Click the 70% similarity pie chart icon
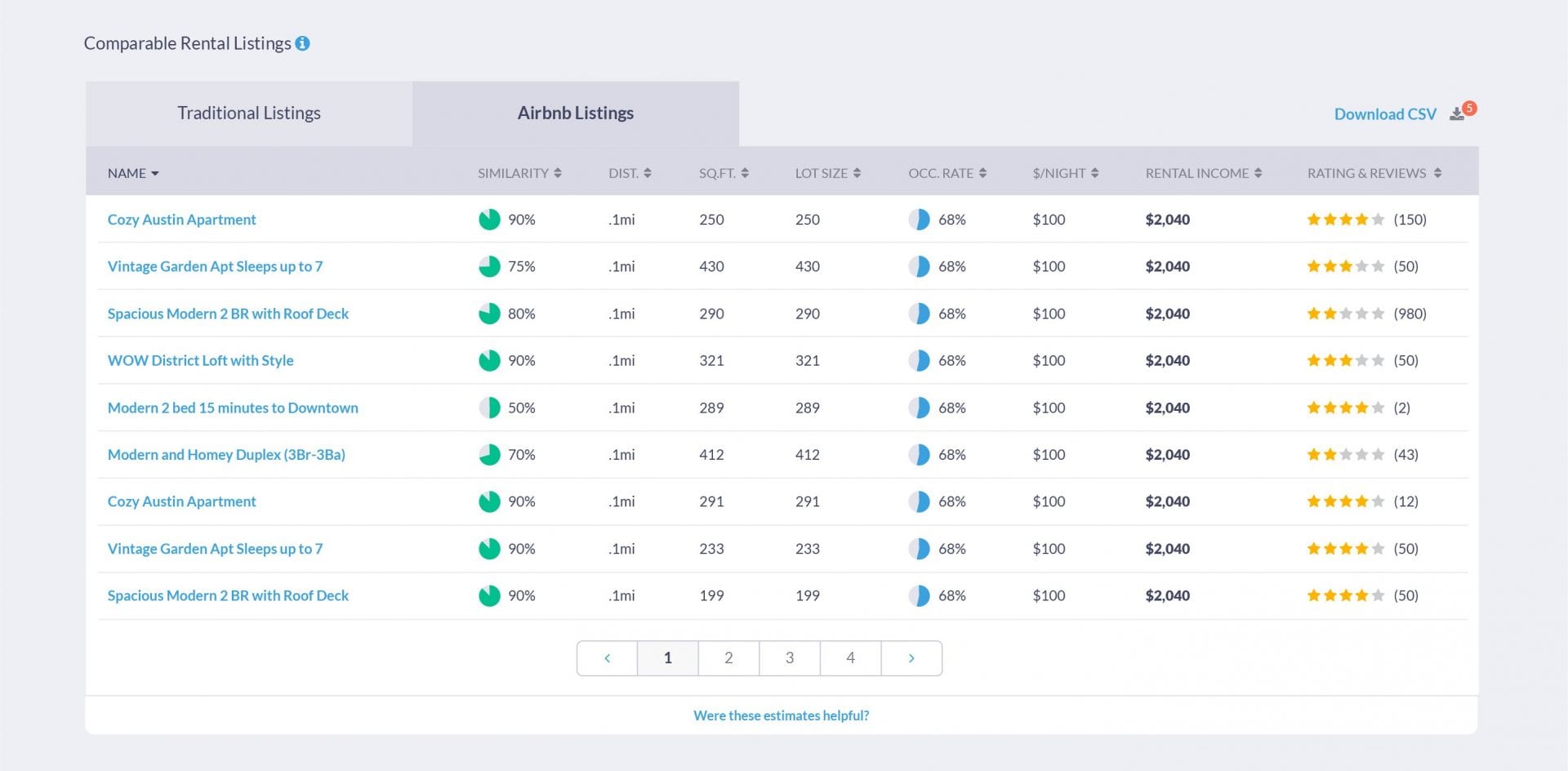1568x771 pixels. point(489,455)
